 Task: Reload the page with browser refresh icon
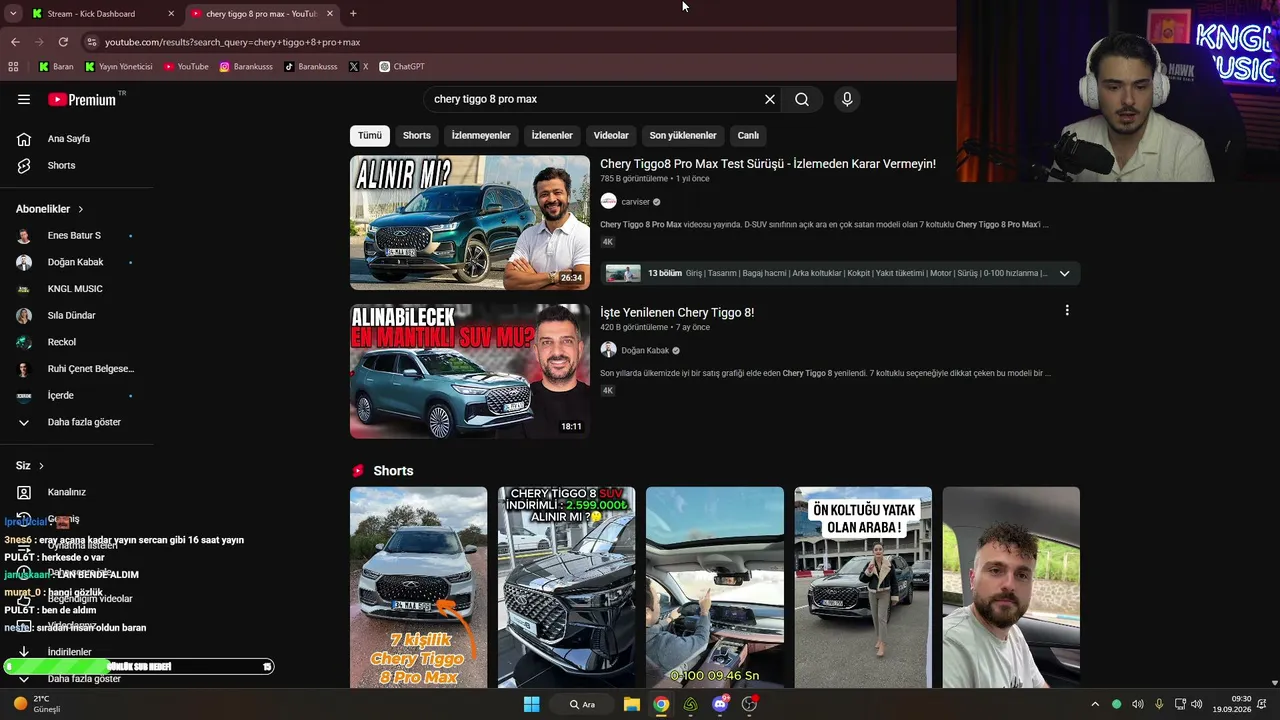tap(63, 42)
